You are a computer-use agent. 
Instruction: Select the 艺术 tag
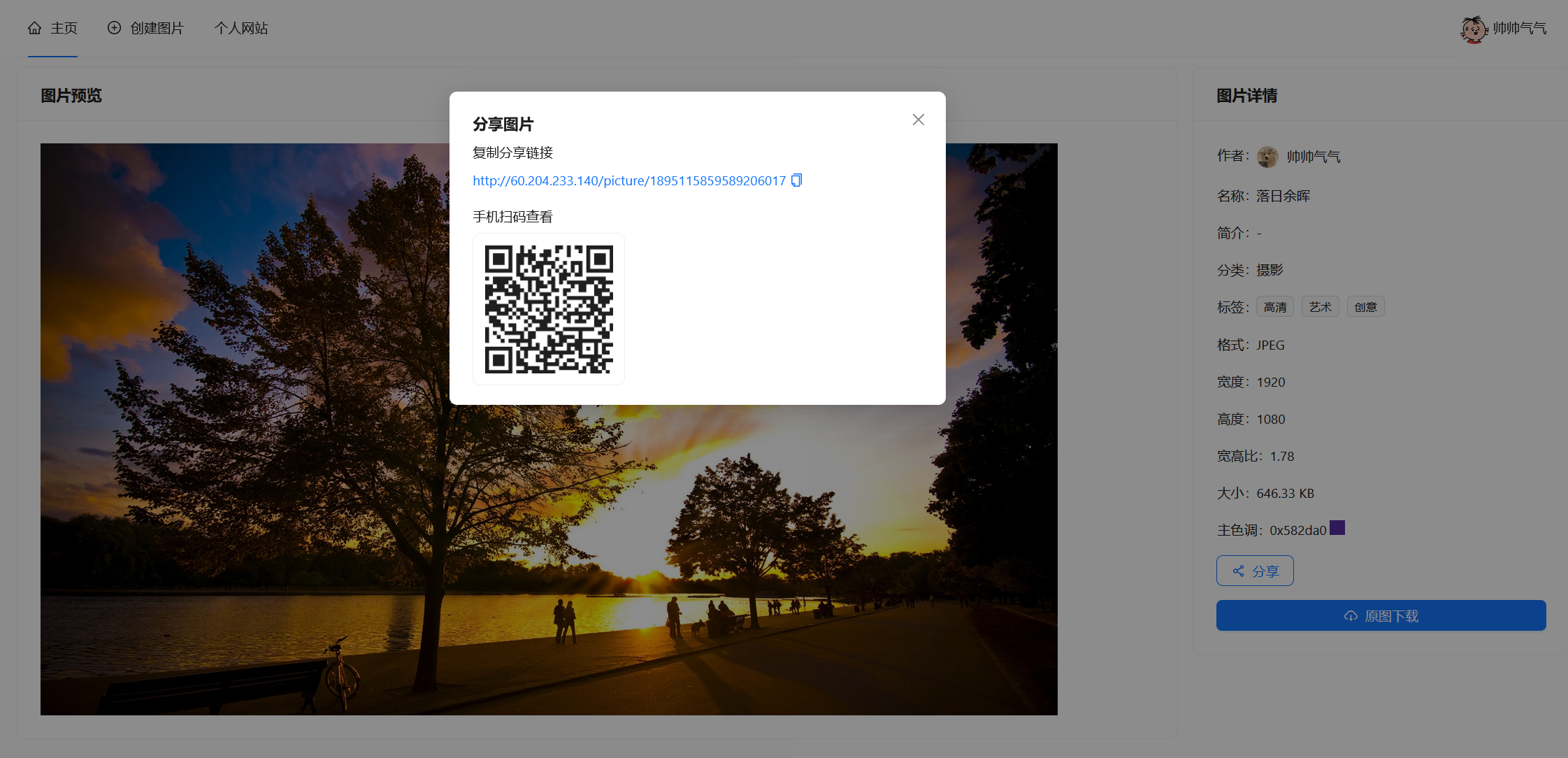point(1320,307)
